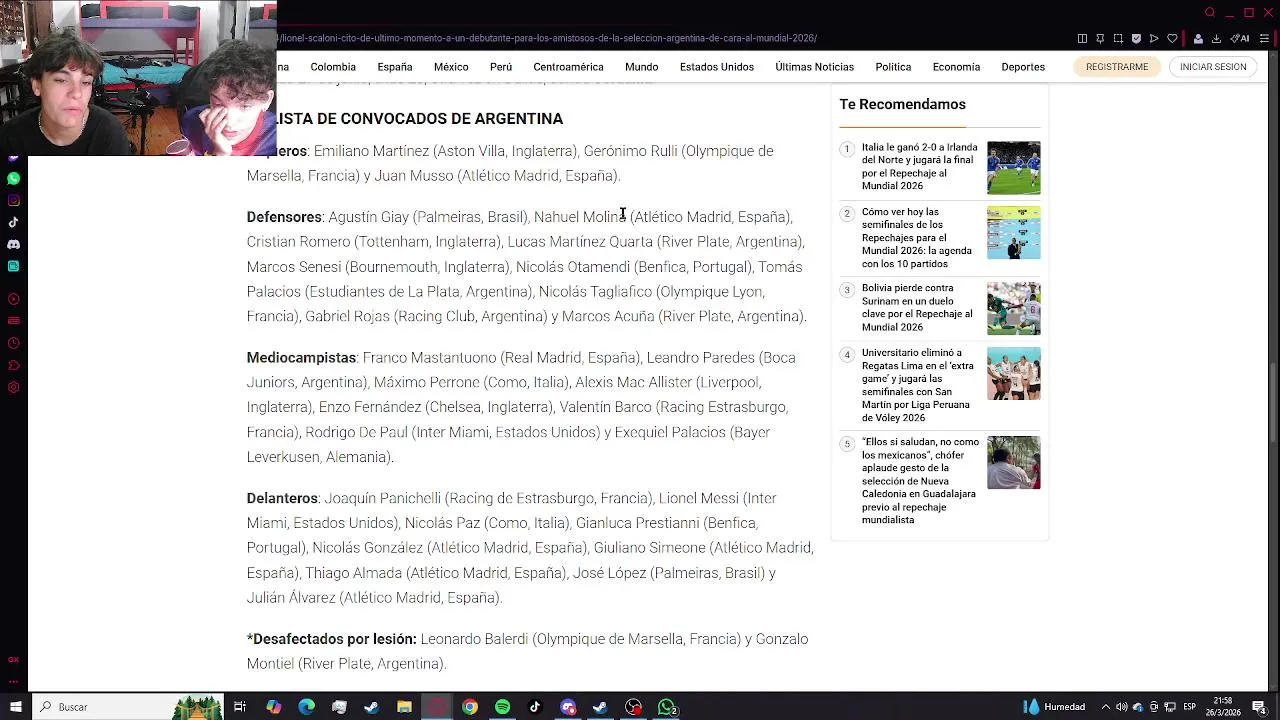The height and width of the screenshot is (720, 1280).
Task: Click the Humedad weather widget in the taskbar
Action: (x=1054, y=707)
